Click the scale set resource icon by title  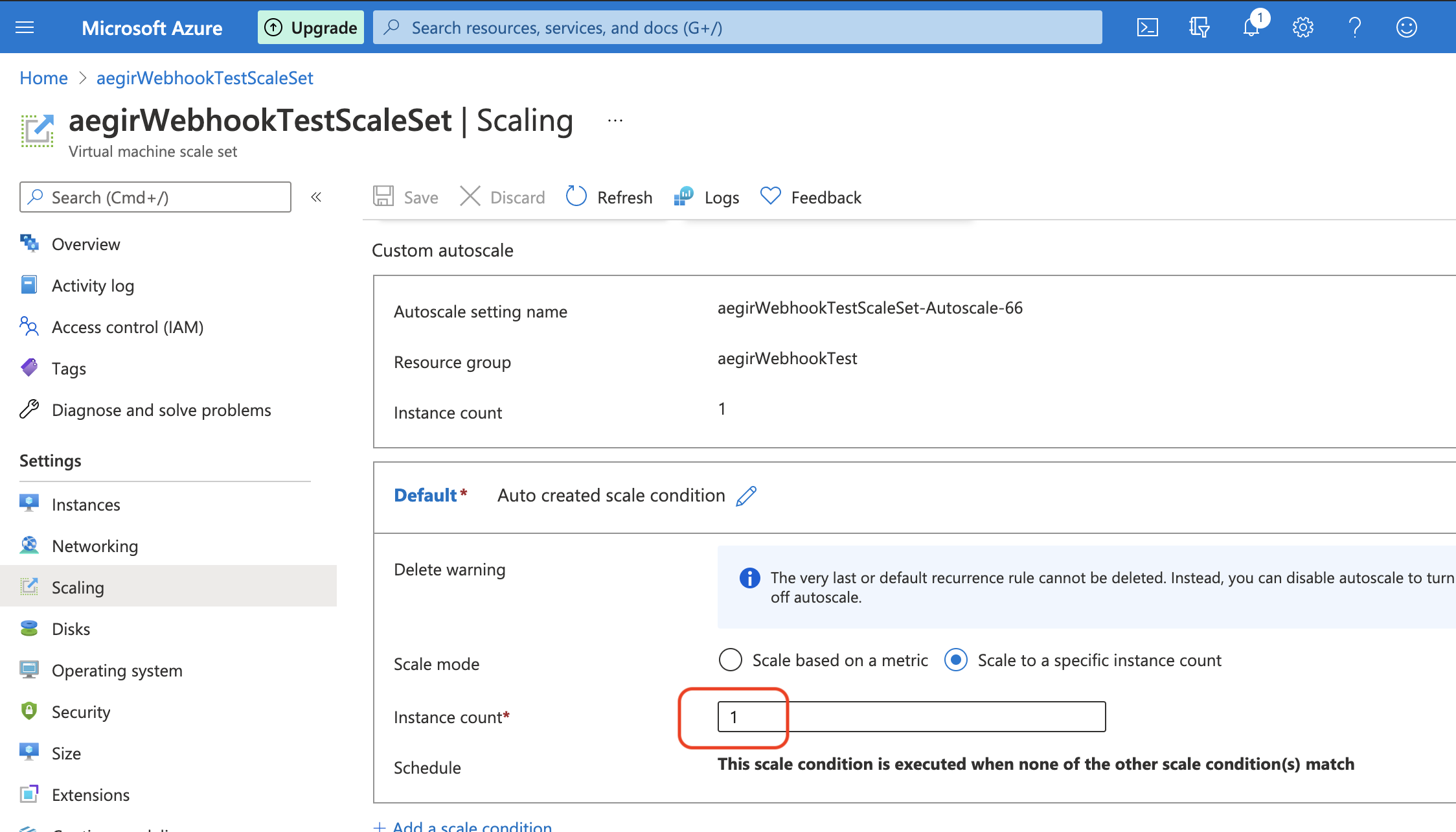tap(37, 130)
